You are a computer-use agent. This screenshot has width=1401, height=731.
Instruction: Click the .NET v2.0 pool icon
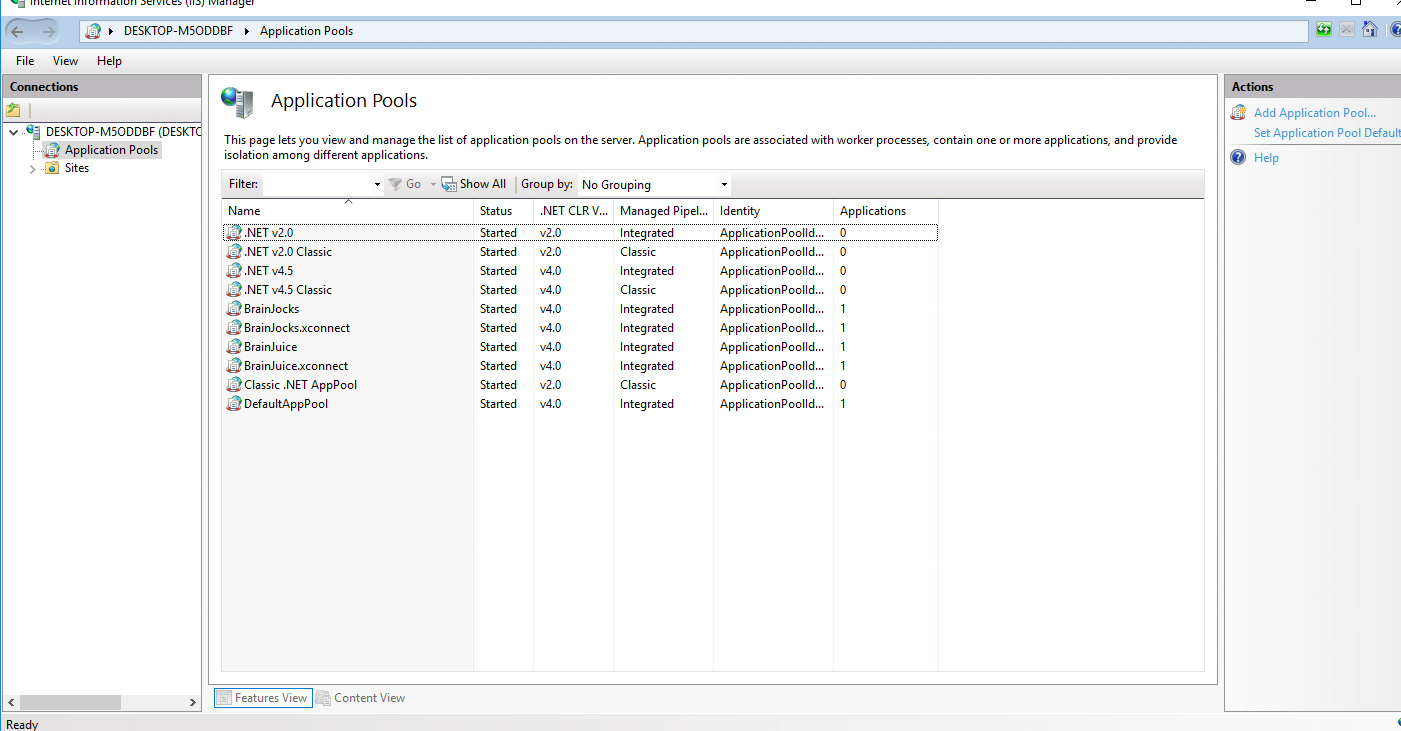pos(235,232)
